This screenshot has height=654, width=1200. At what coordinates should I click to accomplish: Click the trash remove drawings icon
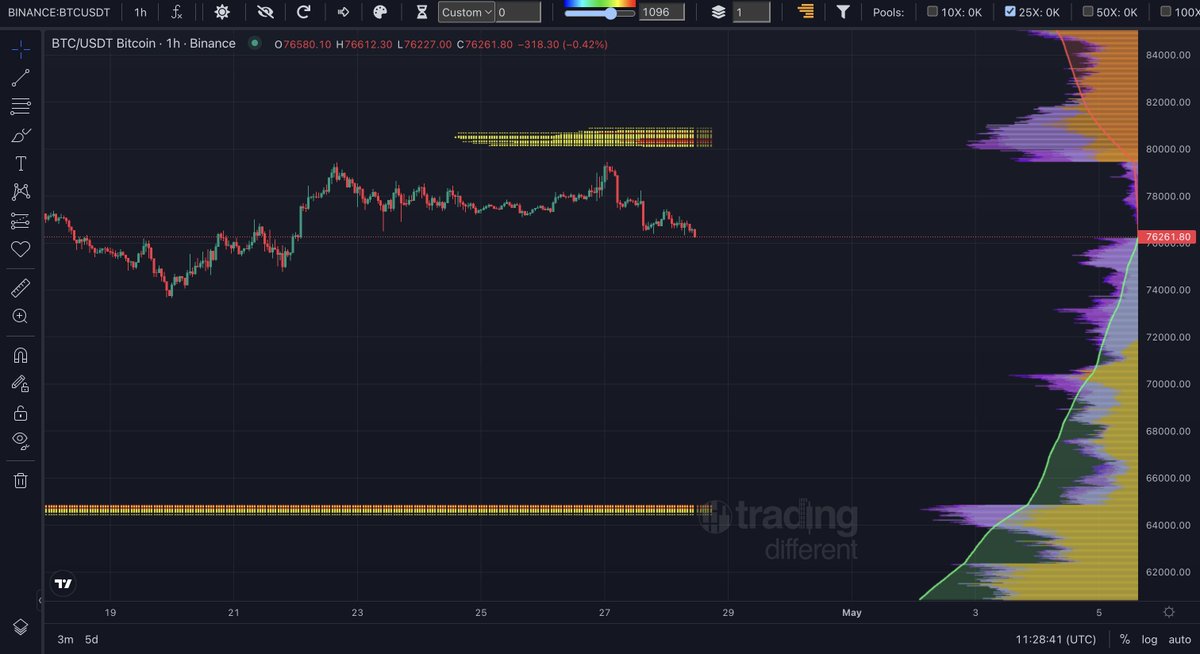tap(20, 480)
